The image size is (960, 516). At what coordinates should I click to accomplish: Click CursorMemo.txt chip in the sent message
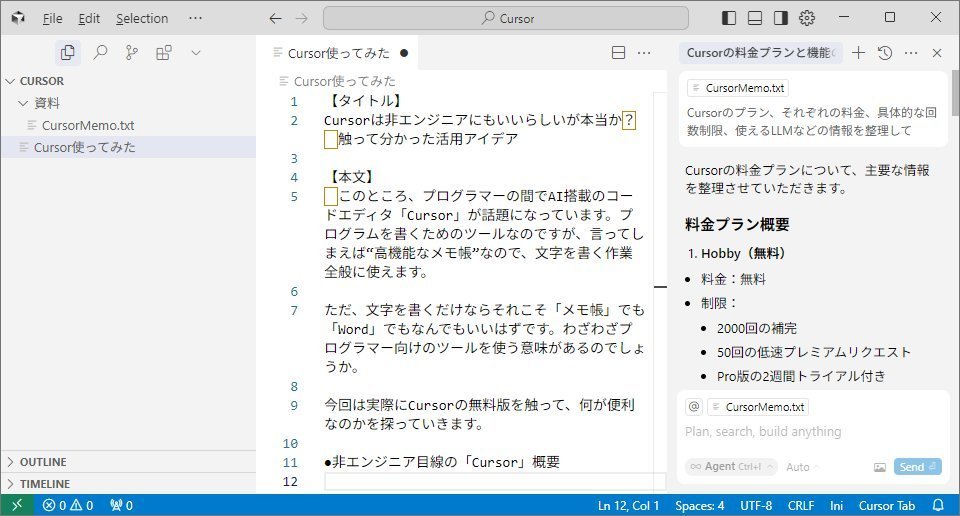click(738, 88)
